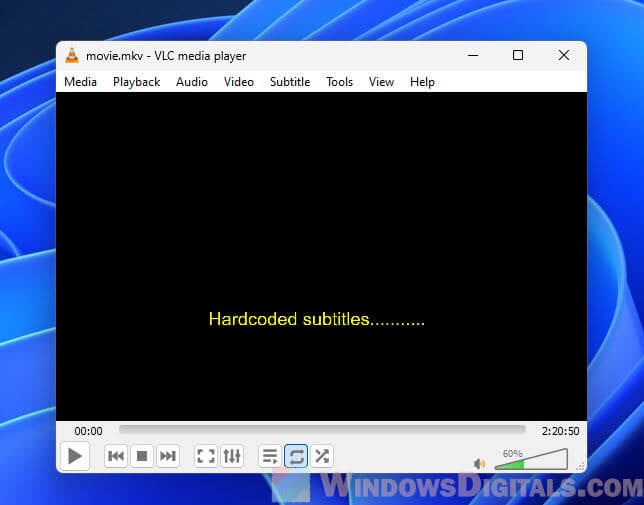Skip to the previous media item
This screenshot has height=505, width=644.
point(116,456)
